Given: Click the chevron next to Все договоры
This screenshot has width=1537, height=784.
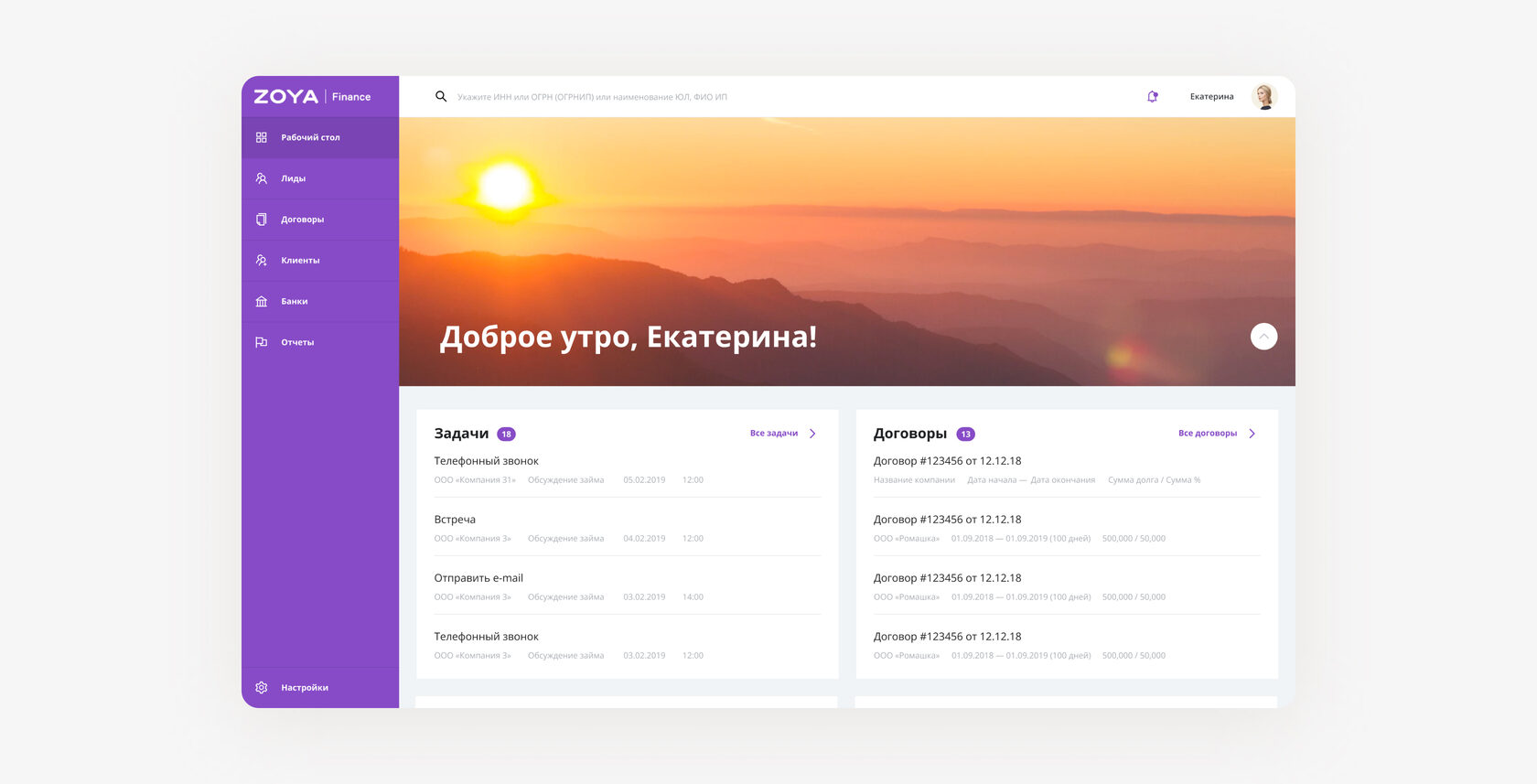Looking at the screenshot, I should click(1252, 434).
